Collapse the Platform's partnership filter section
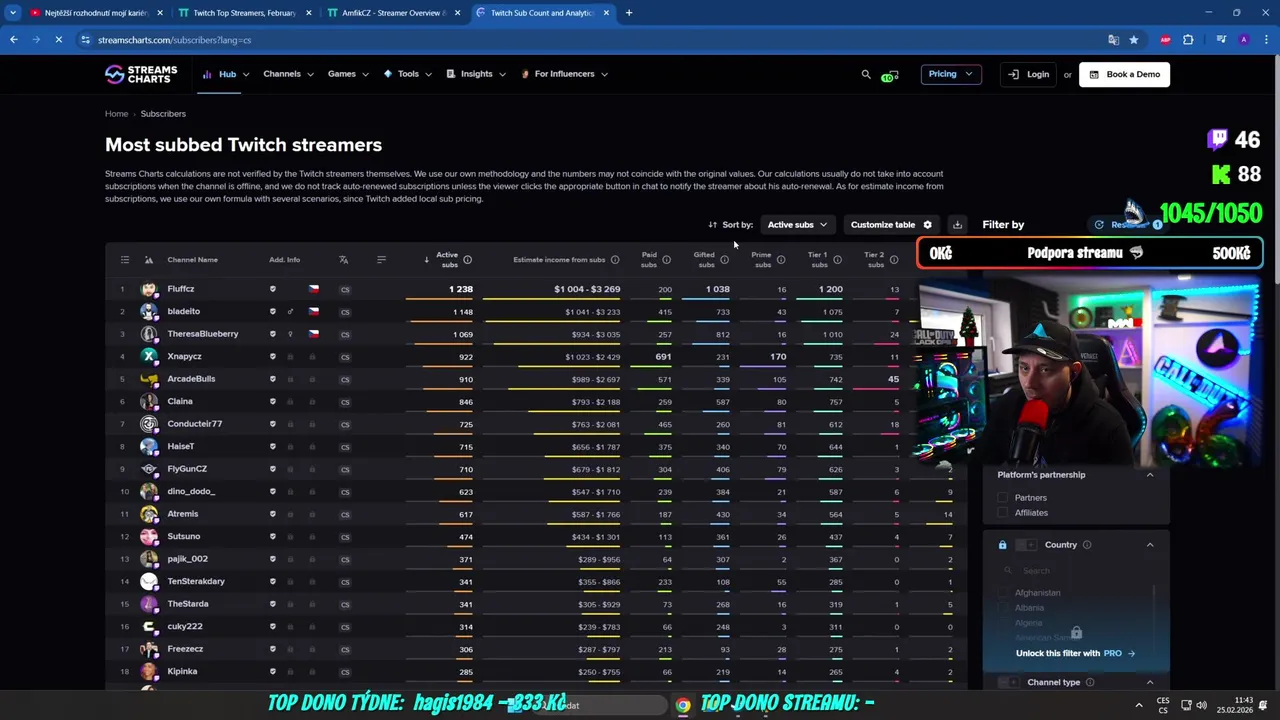The height and width of the screenshot is (720, 1280). click(1150, 475)
